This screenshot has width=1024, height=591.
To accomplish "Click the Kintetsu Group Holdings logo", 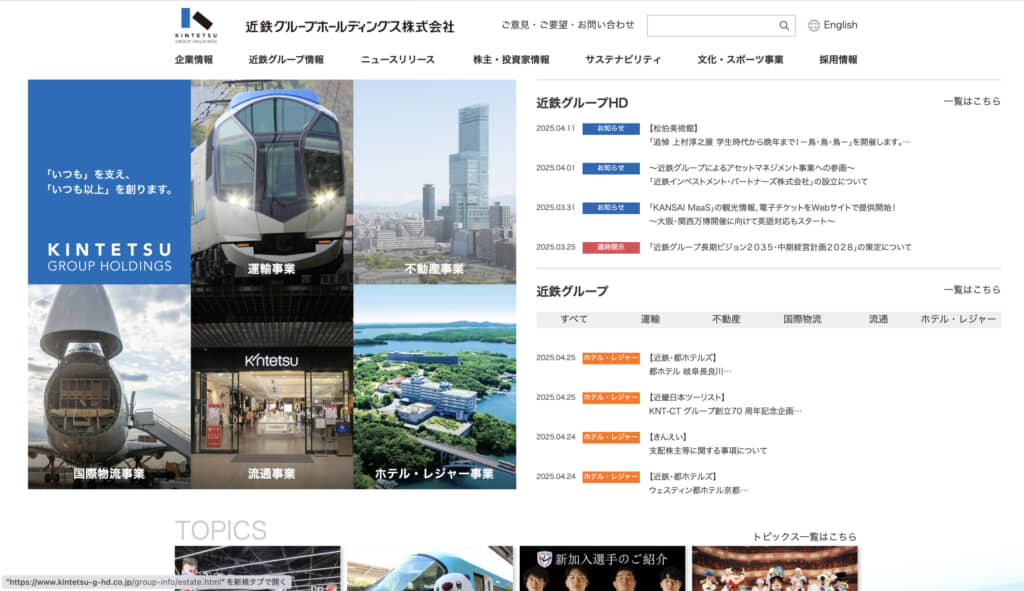I will pyautogui.click(x=196, y=25).
